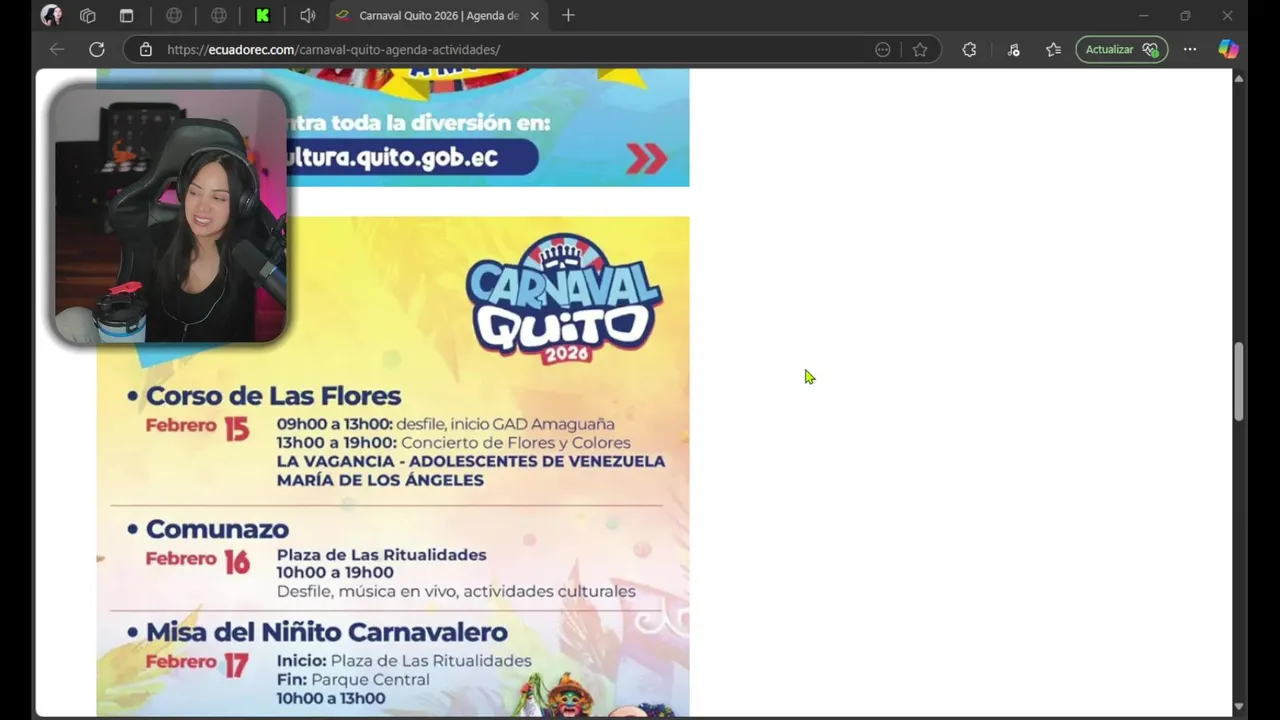Open the Favorites list icon
Screen dimensions: 1280x720
point(1053,49)
